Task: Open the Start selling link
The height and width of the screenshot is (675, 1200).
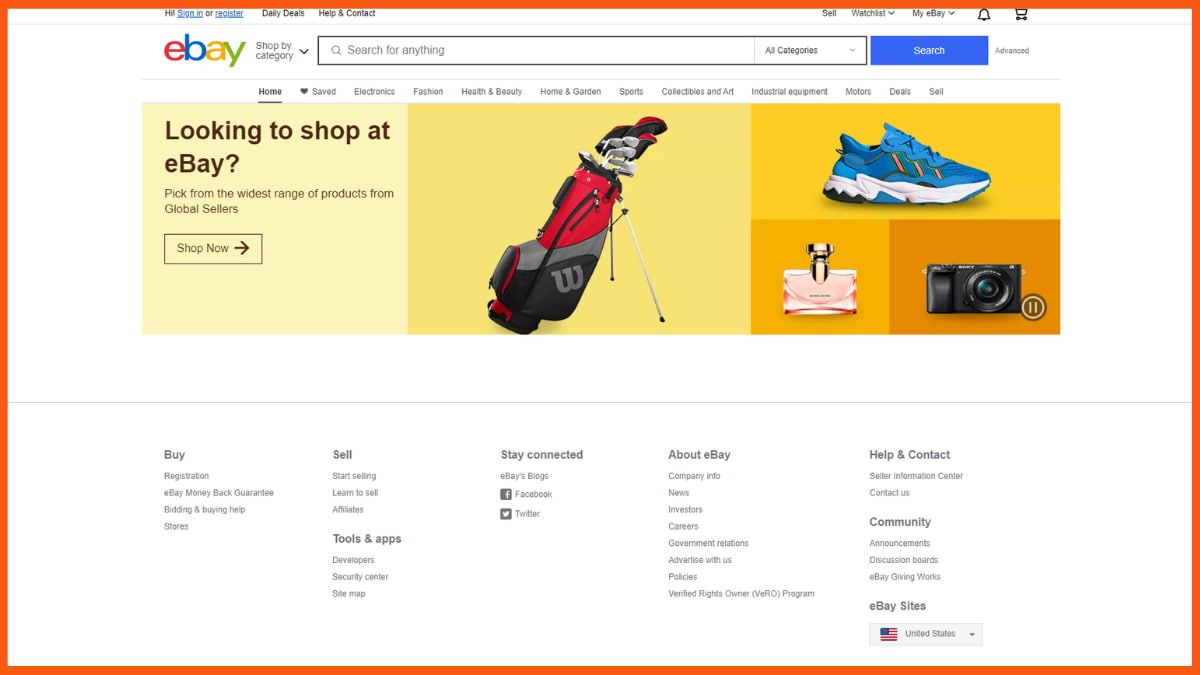Action: pos(354,476)
